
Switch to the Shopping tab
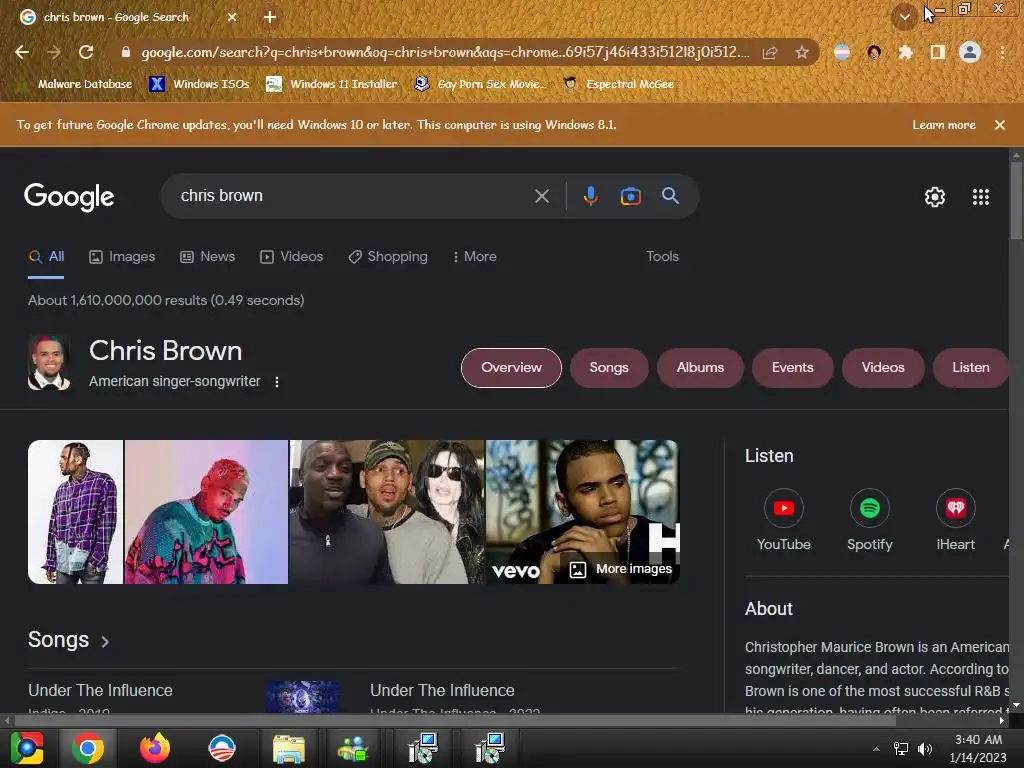pos(388,257)
